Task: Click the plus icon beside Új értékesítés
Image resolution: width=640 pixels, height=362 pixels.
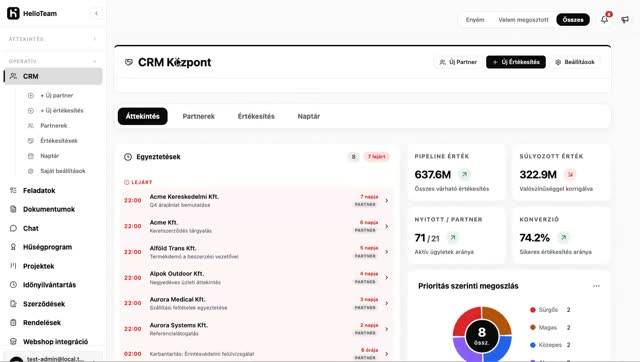Action: tap(31, 111)
